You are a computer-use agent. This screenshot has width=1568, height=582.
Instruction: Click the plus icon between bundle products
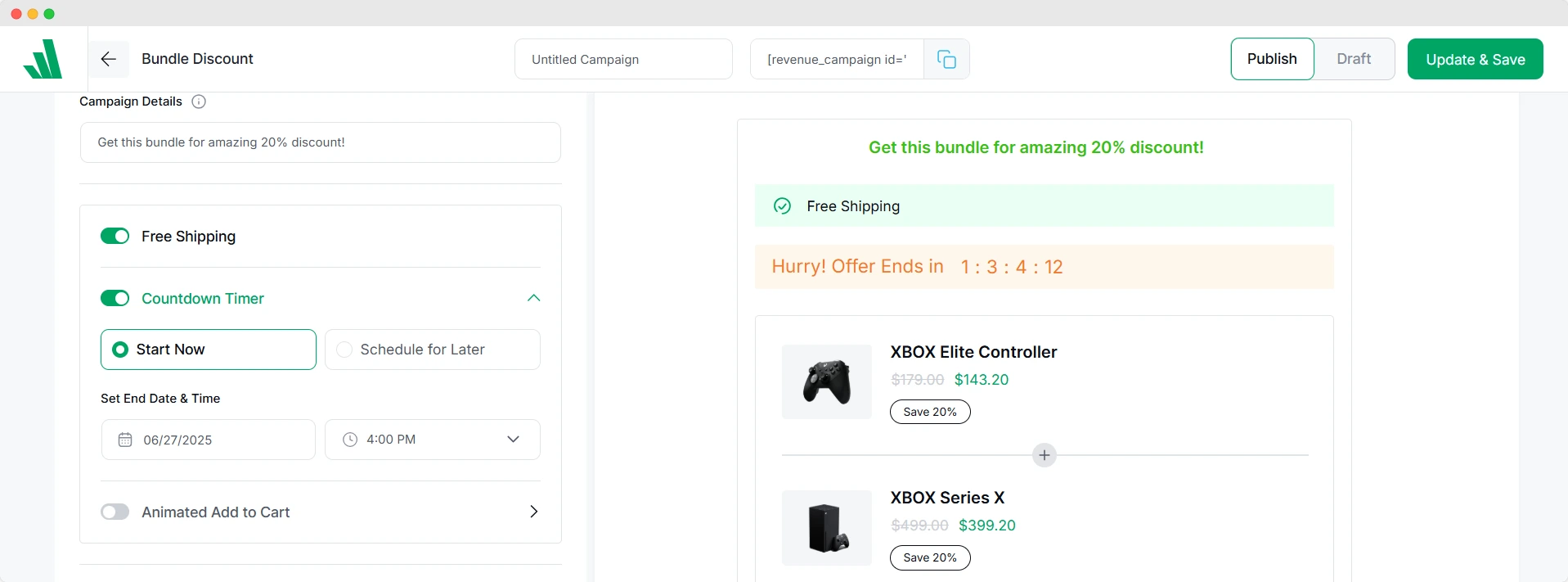point(1045,455)
